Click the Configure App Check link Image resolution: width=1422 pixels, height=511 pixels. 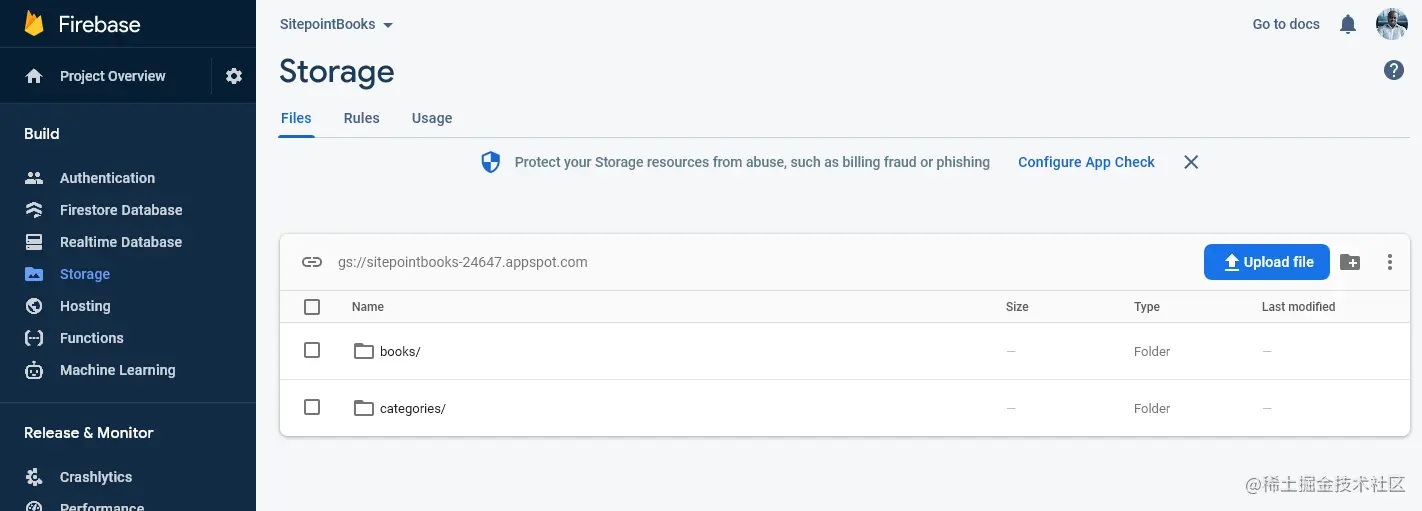coord(1086,162)
